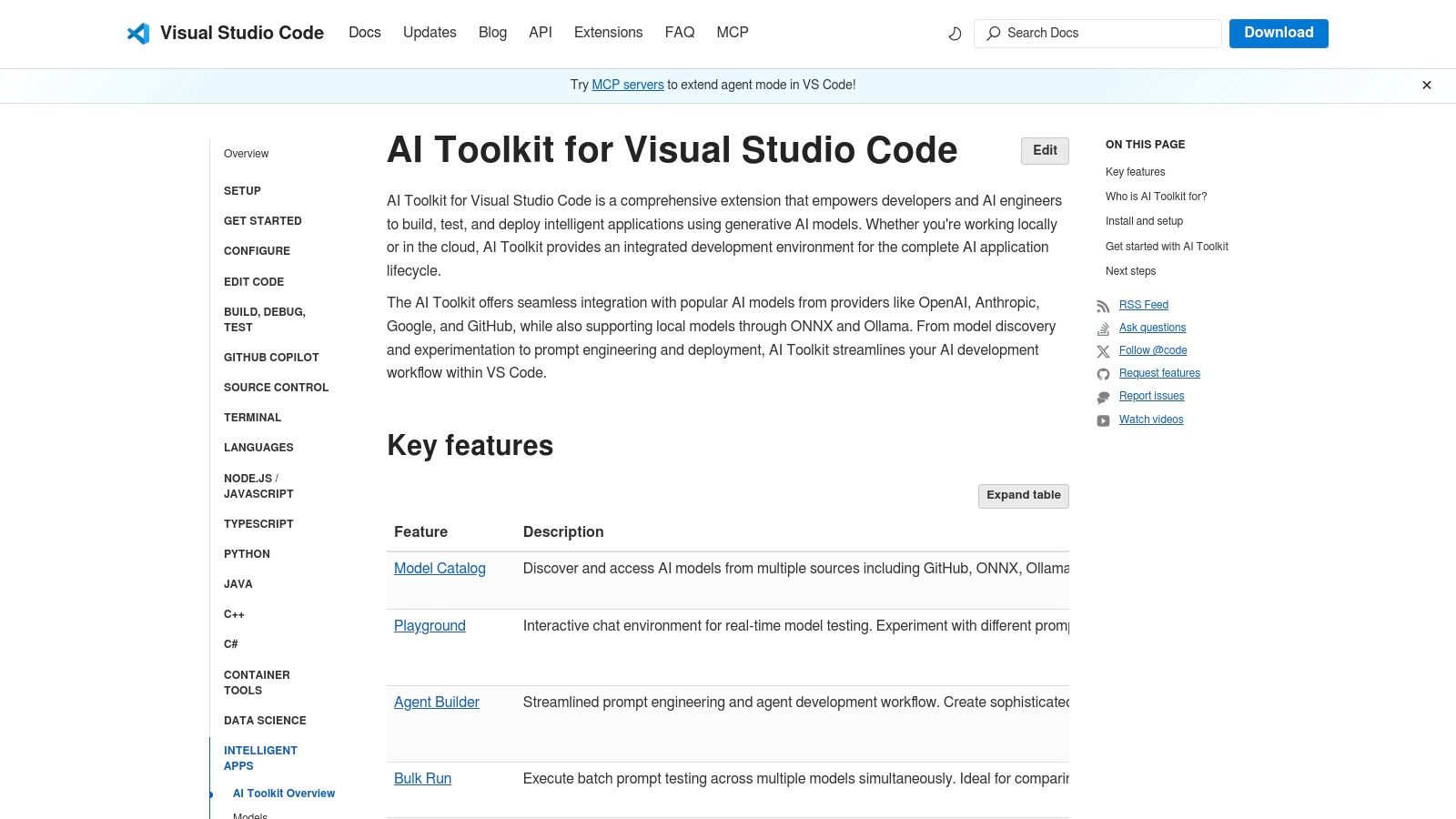1456x819 pixels.
Task: Expand the JAVA sidebar section
Action: (238, 584)
